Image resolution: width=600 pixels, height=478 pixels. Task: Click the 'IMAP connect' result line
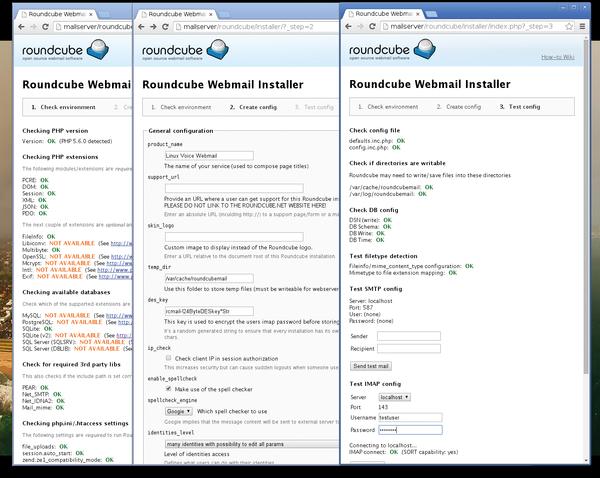pos(403,452)
